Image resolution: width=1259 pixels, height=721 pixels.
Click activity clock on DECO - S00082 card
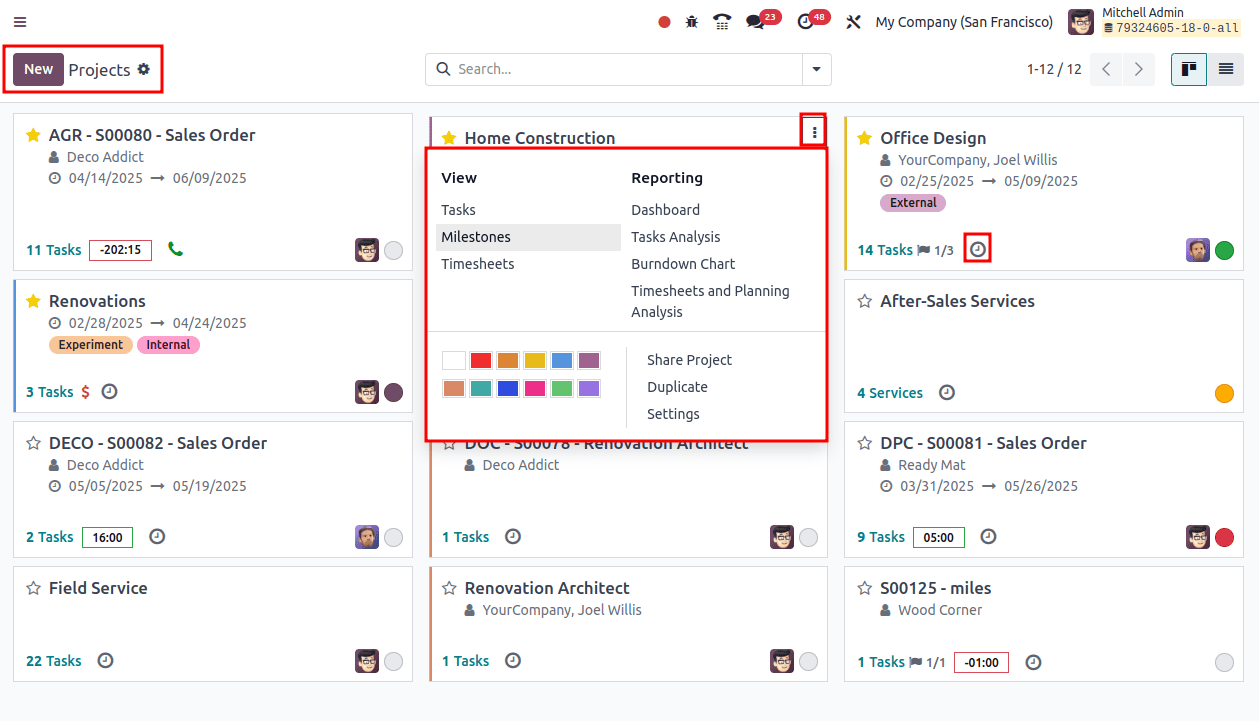click(157, 536)
